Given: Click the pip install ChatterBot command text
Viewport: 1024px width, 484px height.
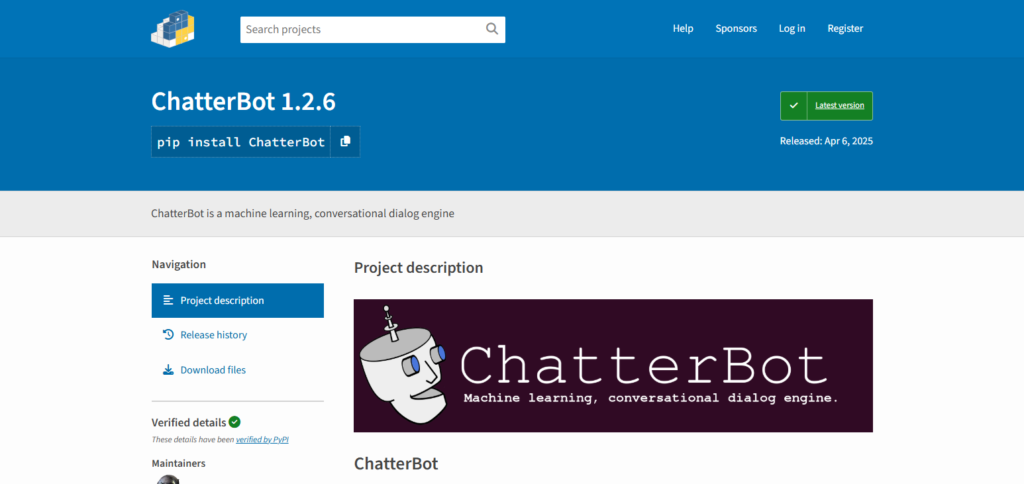Looking at the screenshot, I should (241, 142).
